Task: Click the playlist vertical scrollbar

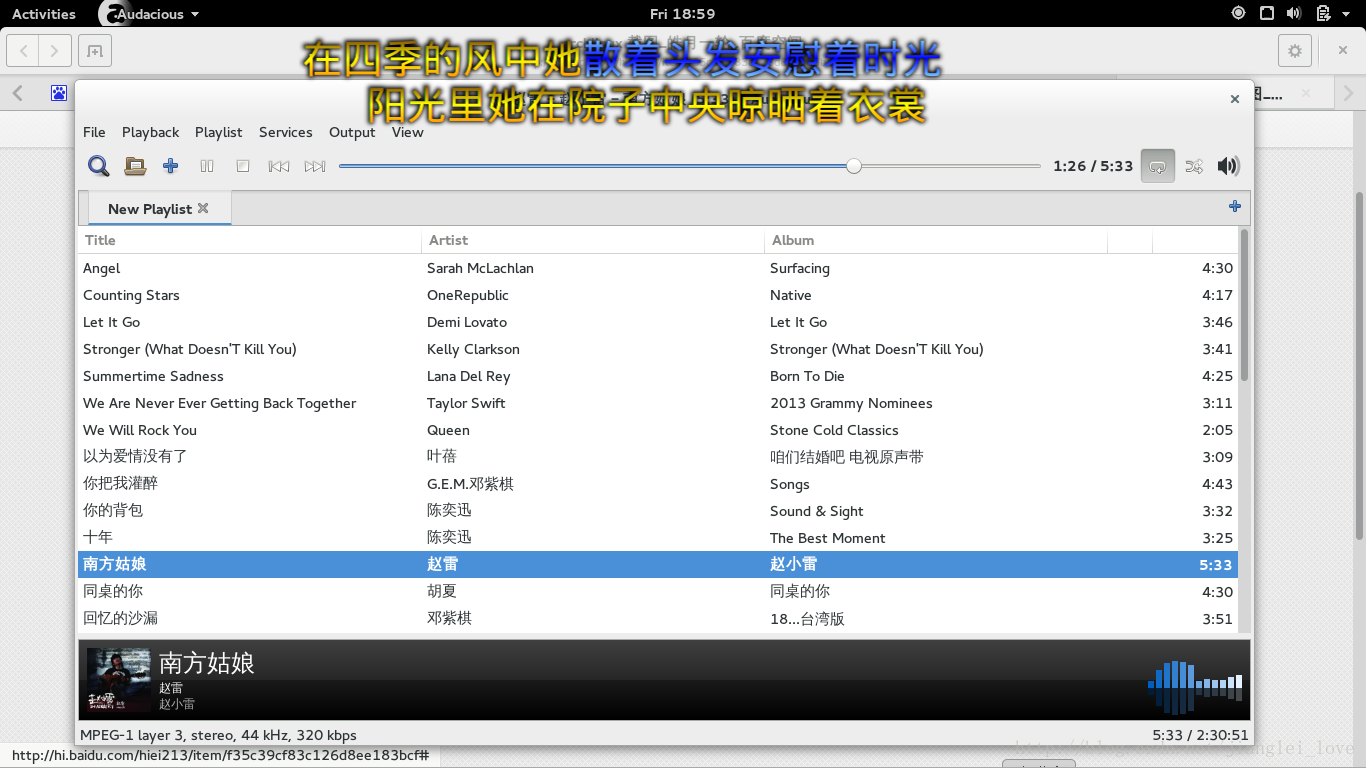Action: tap(1244, 305)
